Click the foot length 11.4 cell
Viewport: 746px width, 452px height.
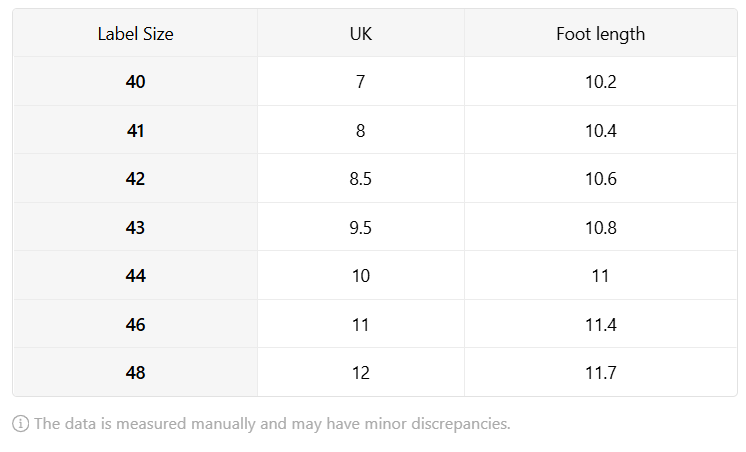pyautogui.click(x=600, y=324)
